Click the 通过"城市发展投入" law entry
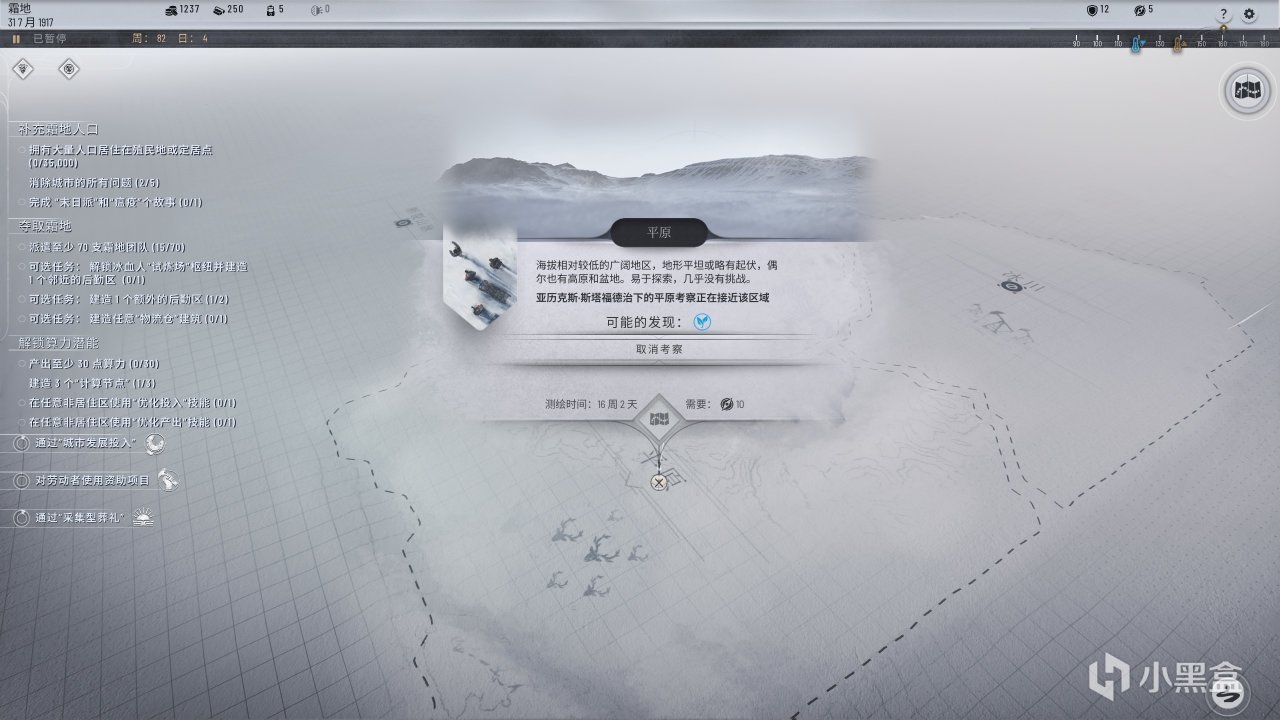 [85, 443]
